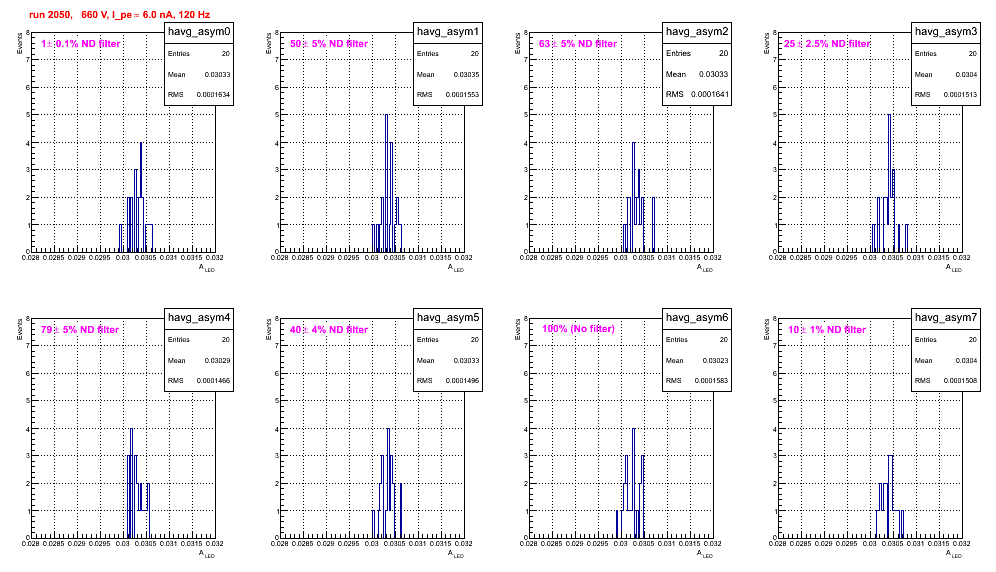The image size is (996, 572).
Task: Click the Entries row in havg_asym0 box
Action: 199,54
